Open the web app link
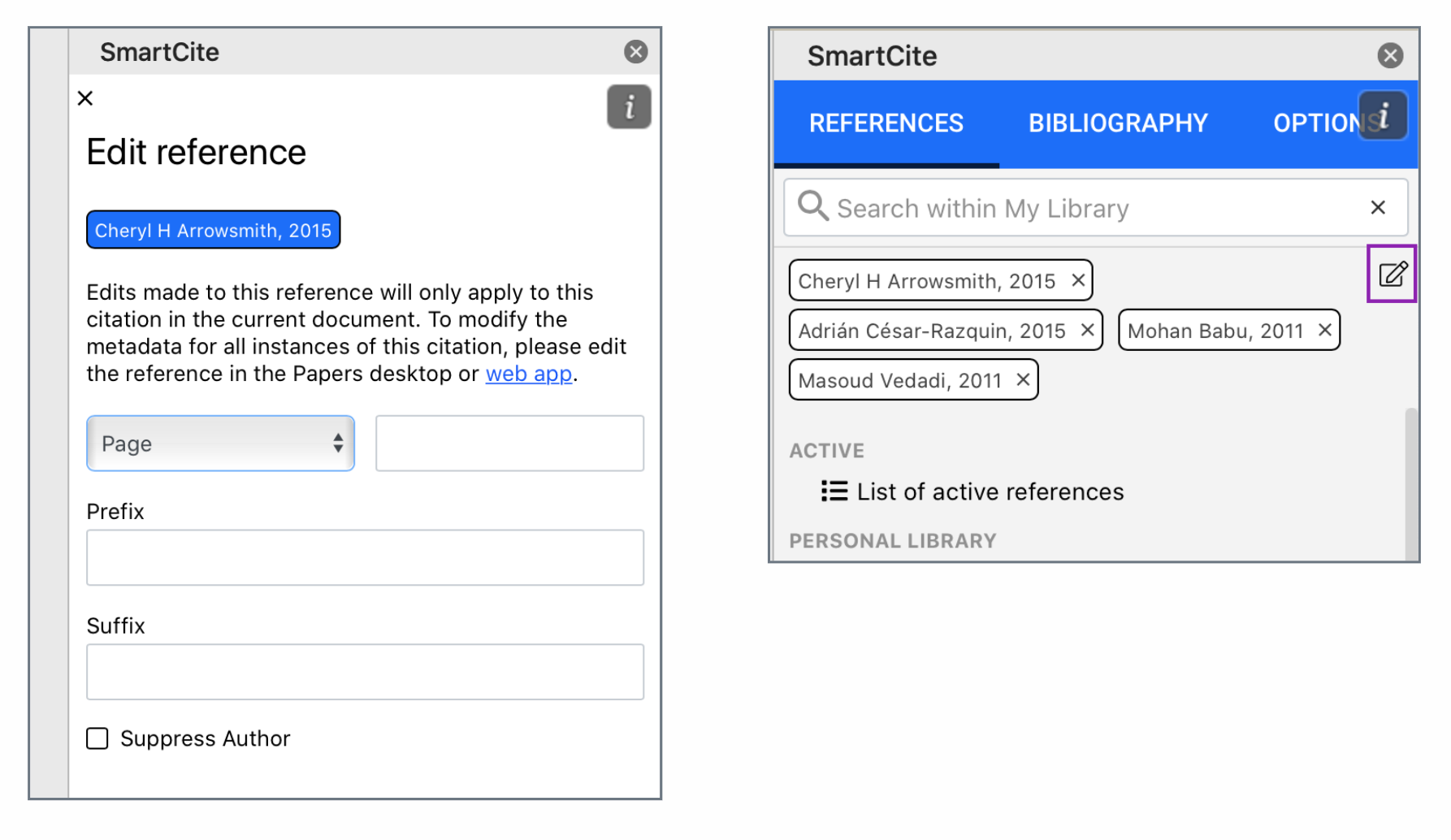 pyautogui.click(x=528, y=374)
